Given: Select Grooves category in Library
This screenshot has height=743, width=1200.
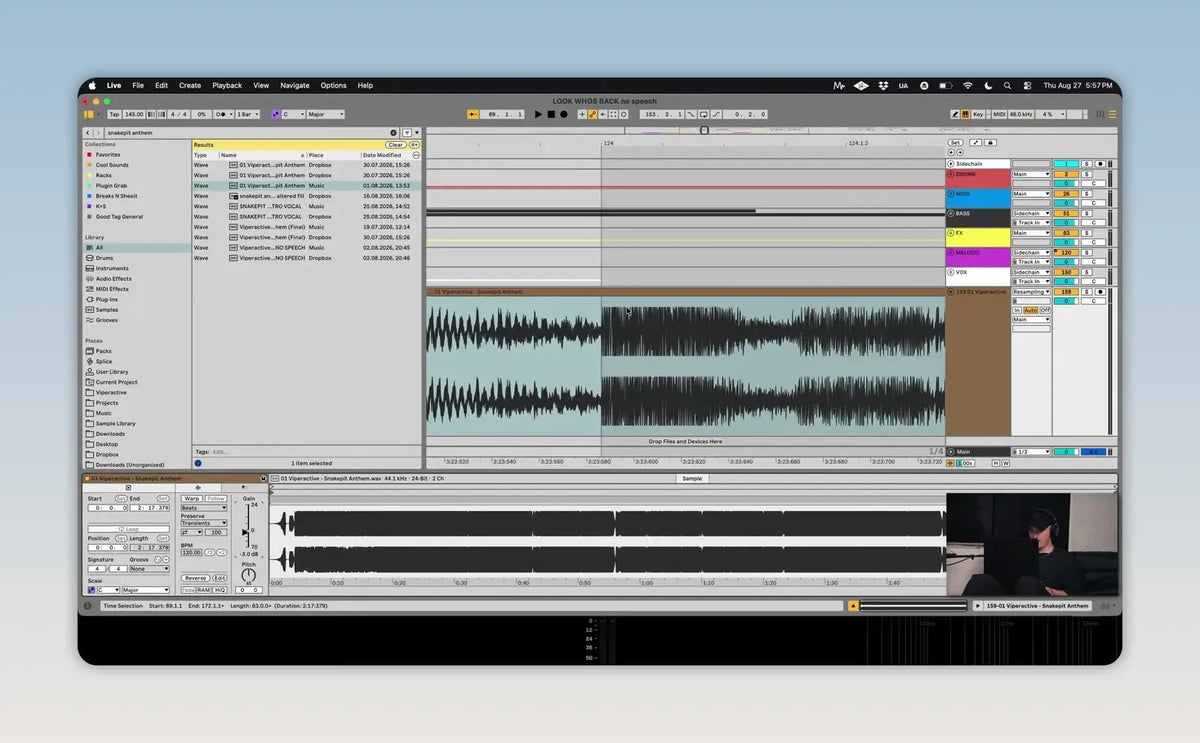Looking at the screenshot, I should (106, 320).
